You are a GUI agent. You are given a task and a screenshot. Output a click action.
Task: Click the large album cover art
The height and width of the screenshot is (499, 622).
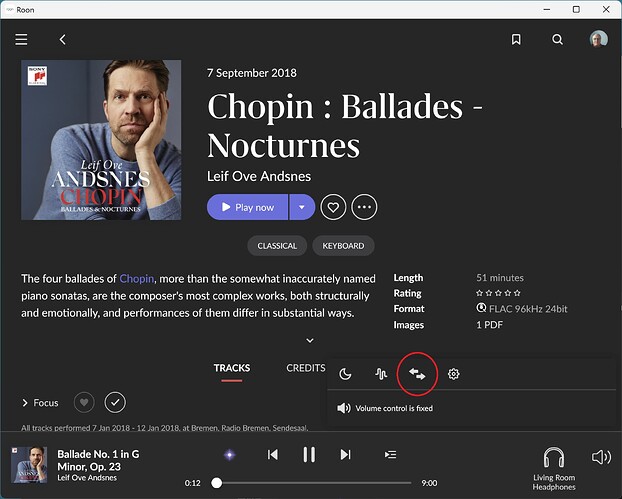101,140
